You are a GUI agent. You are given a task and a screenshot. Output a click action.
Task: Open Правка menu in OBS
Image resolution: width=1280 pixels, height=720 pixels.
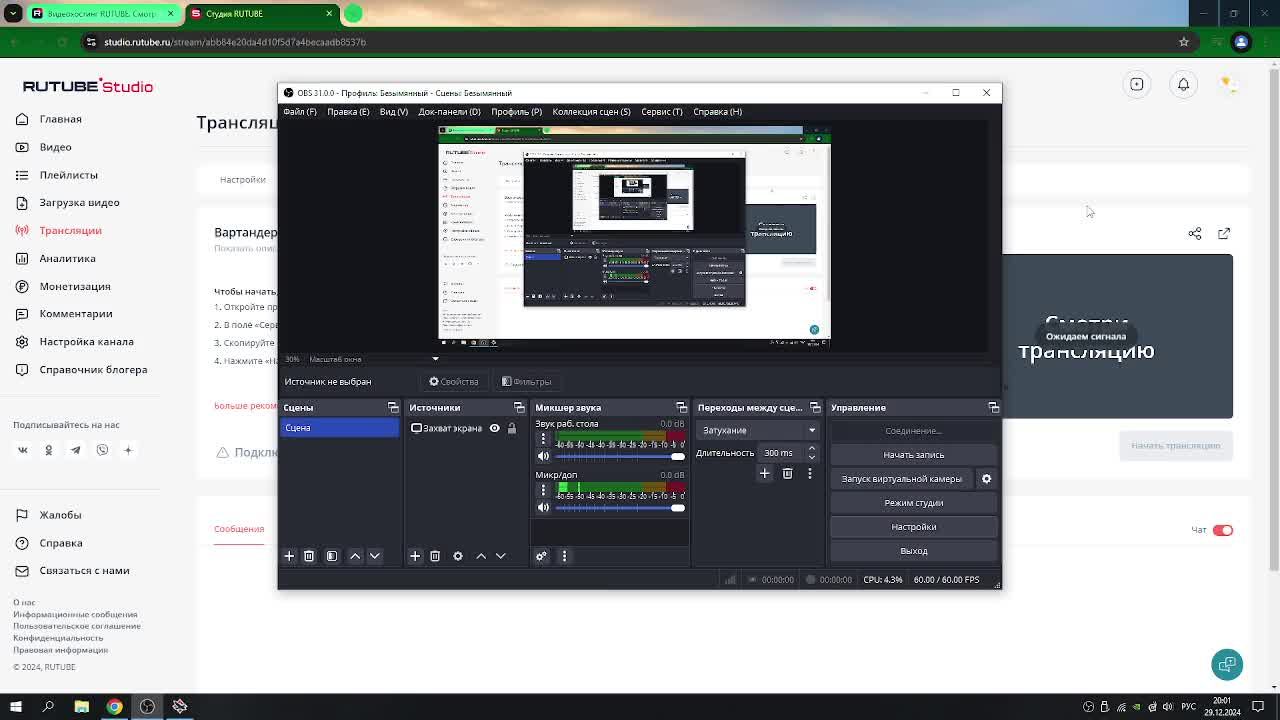pos(348,112)
